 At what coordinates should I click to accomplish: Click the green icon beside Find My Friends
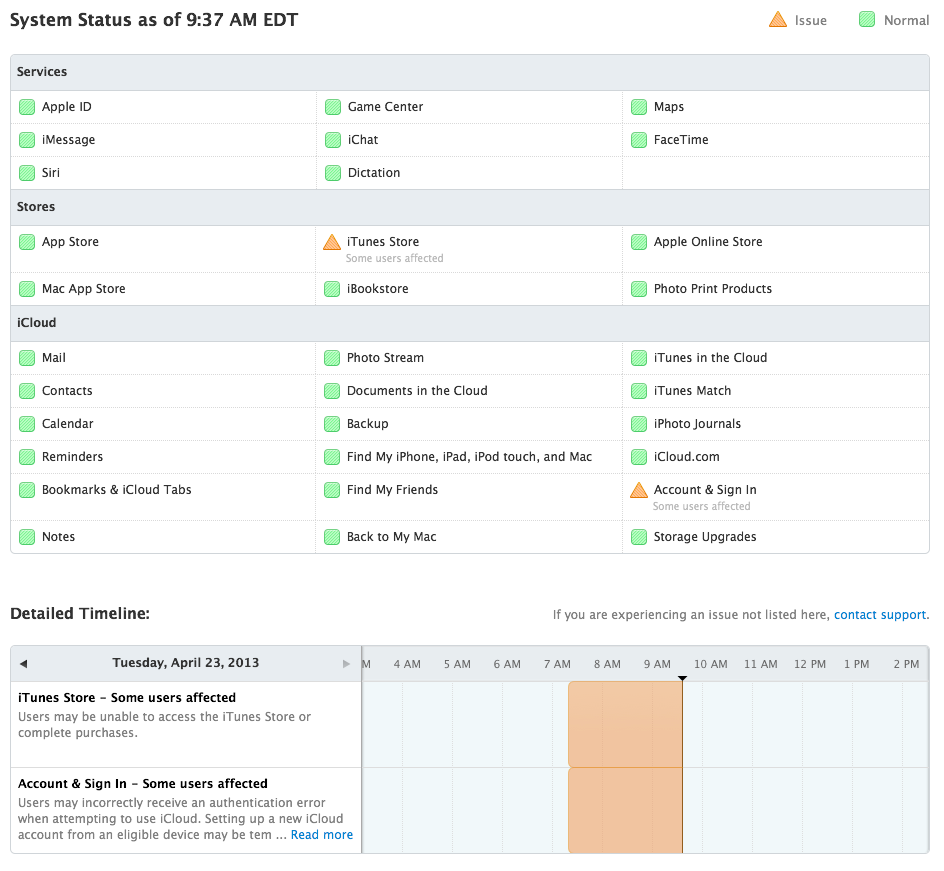tap(333, 490)
